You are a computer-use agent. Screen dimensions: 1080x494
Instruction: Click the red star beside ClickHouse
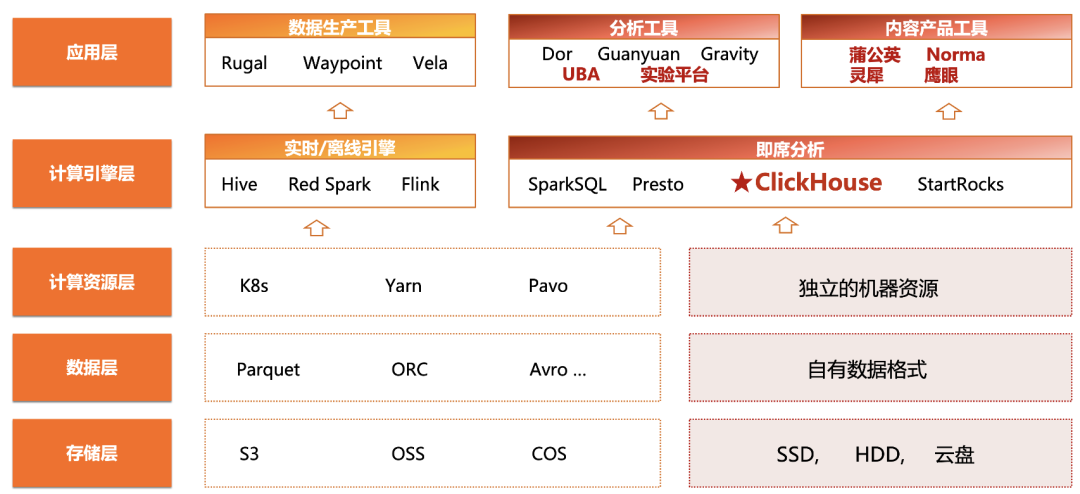[x=741, y=183]
